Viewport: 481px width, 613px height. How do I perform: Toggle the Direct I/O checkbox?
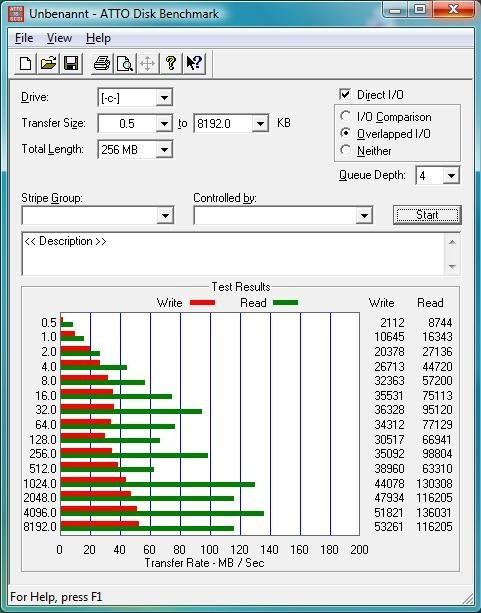pyautogui.click(x=345, y=95)
